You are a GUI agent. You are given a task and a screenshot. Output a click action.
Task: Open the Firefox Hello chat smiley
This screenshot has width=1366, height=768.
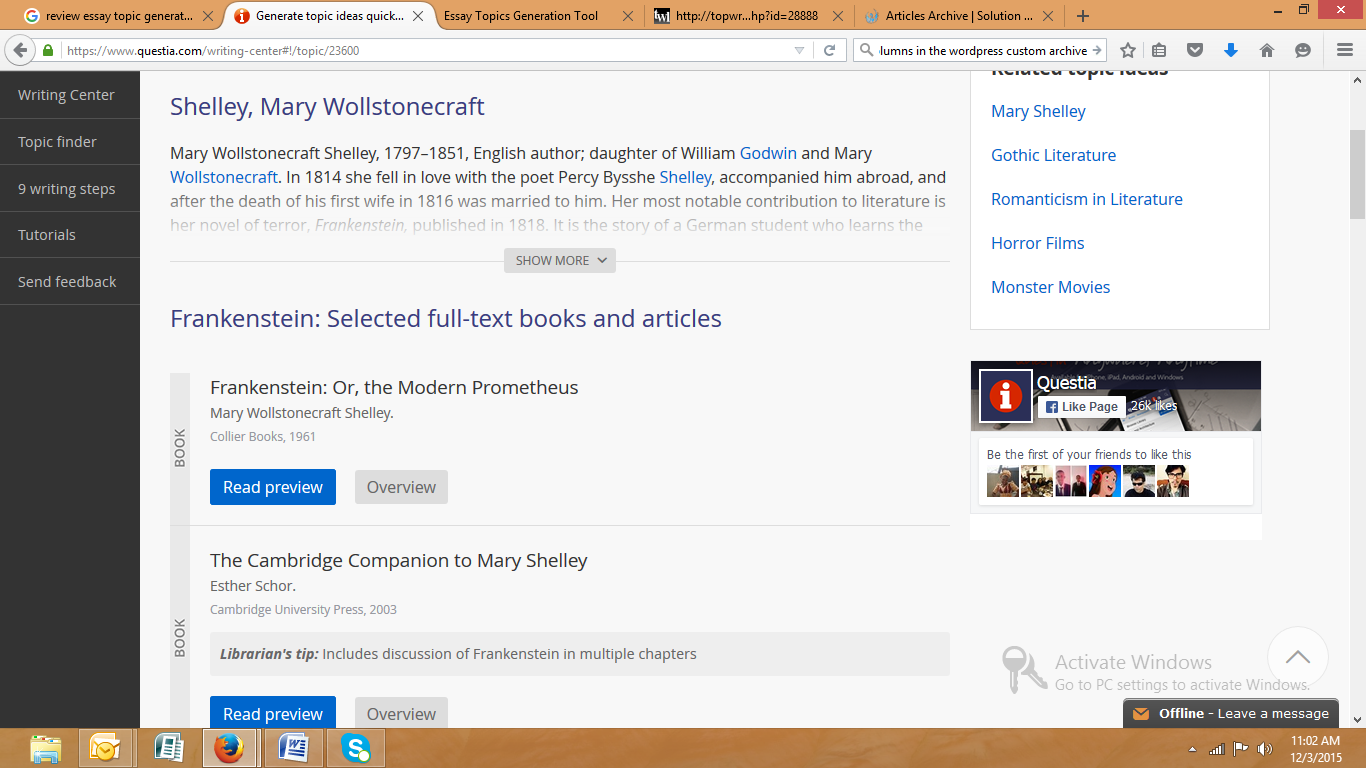pyautogui.click(x=1302, y=50)
